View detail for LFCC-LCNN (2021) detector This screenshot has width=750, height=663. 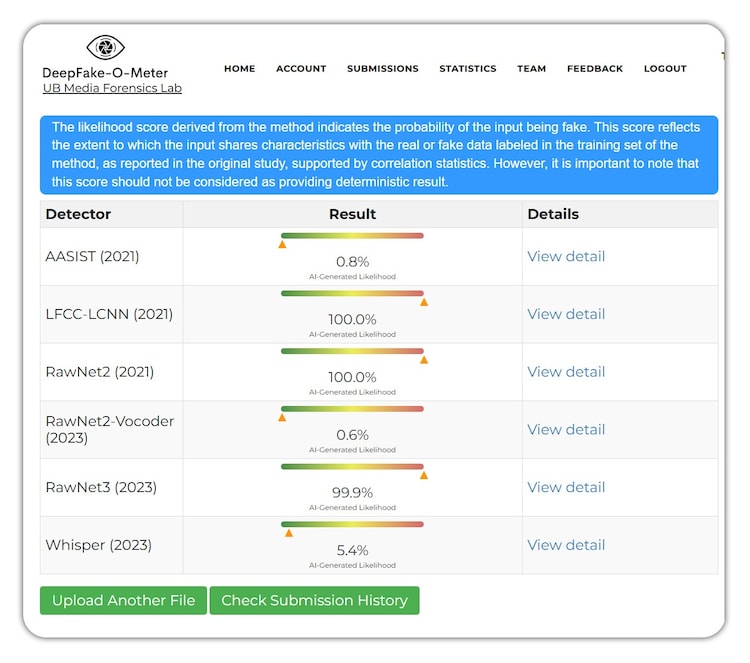[566, 314]
